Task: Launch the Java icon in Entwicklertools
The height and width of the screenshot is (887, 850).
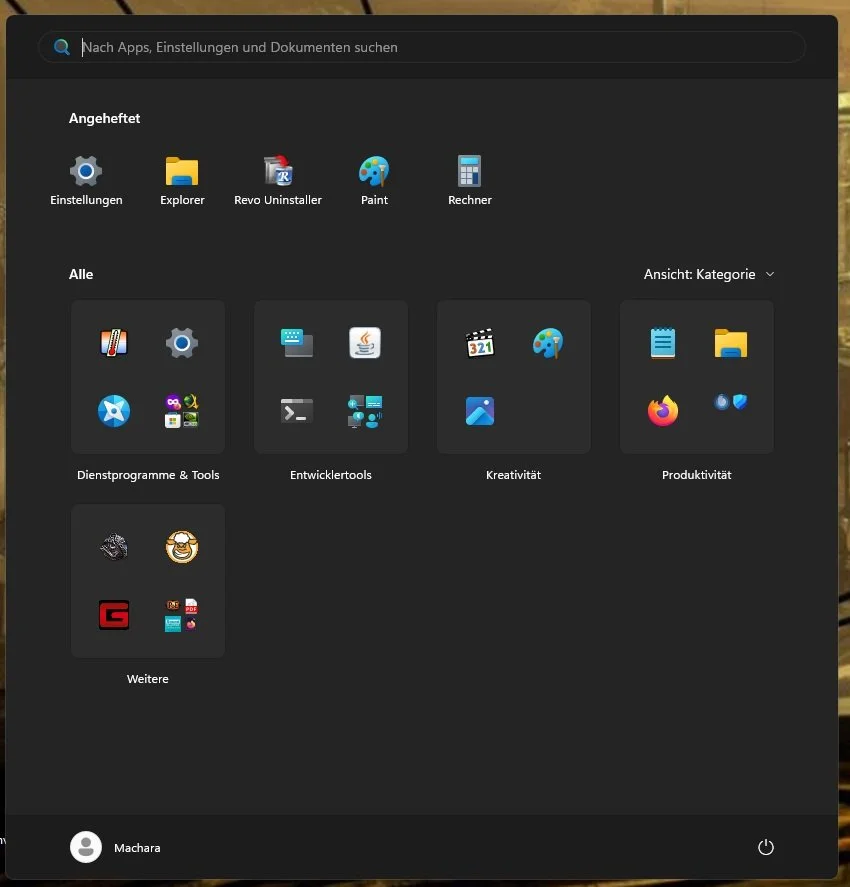Action: (365, 343)
